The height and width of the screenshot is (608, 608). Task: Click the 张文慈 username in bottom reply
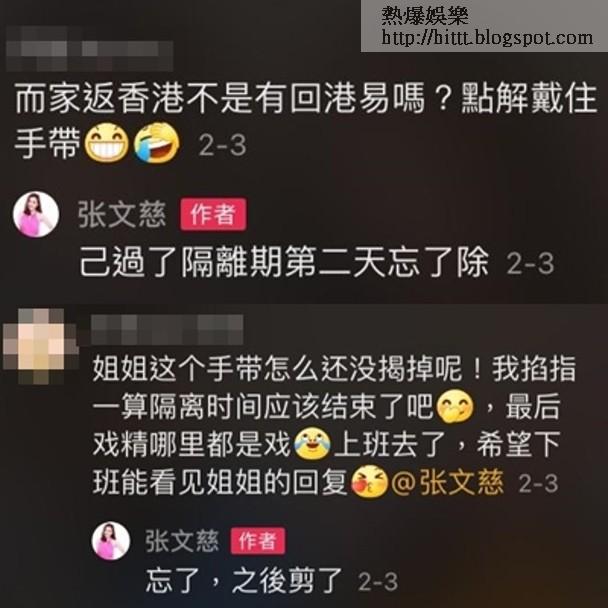182,541
